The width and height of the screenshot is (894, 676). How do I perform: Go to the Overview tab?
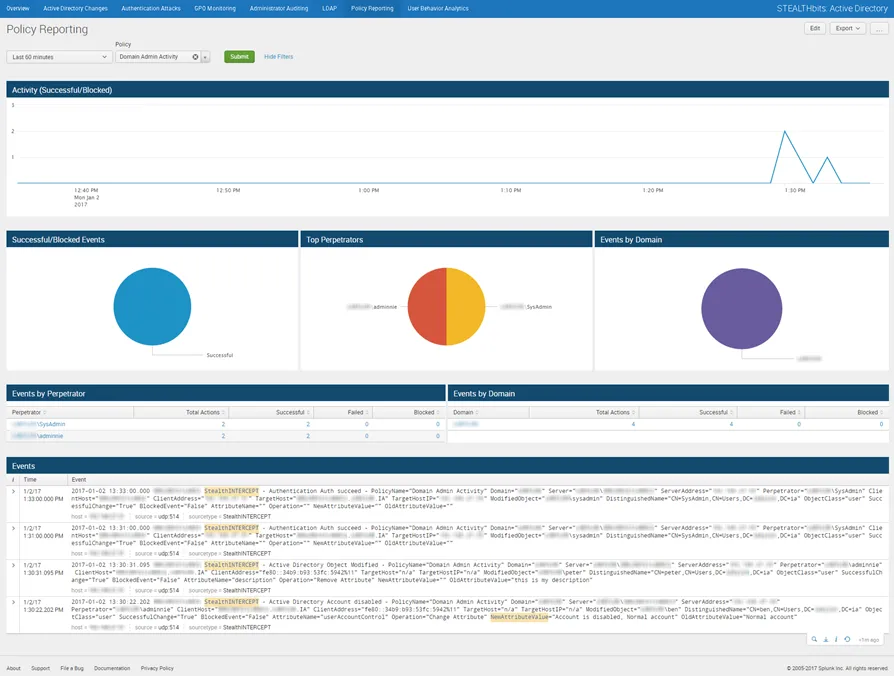pyautogui.click(x=18, y=9)
